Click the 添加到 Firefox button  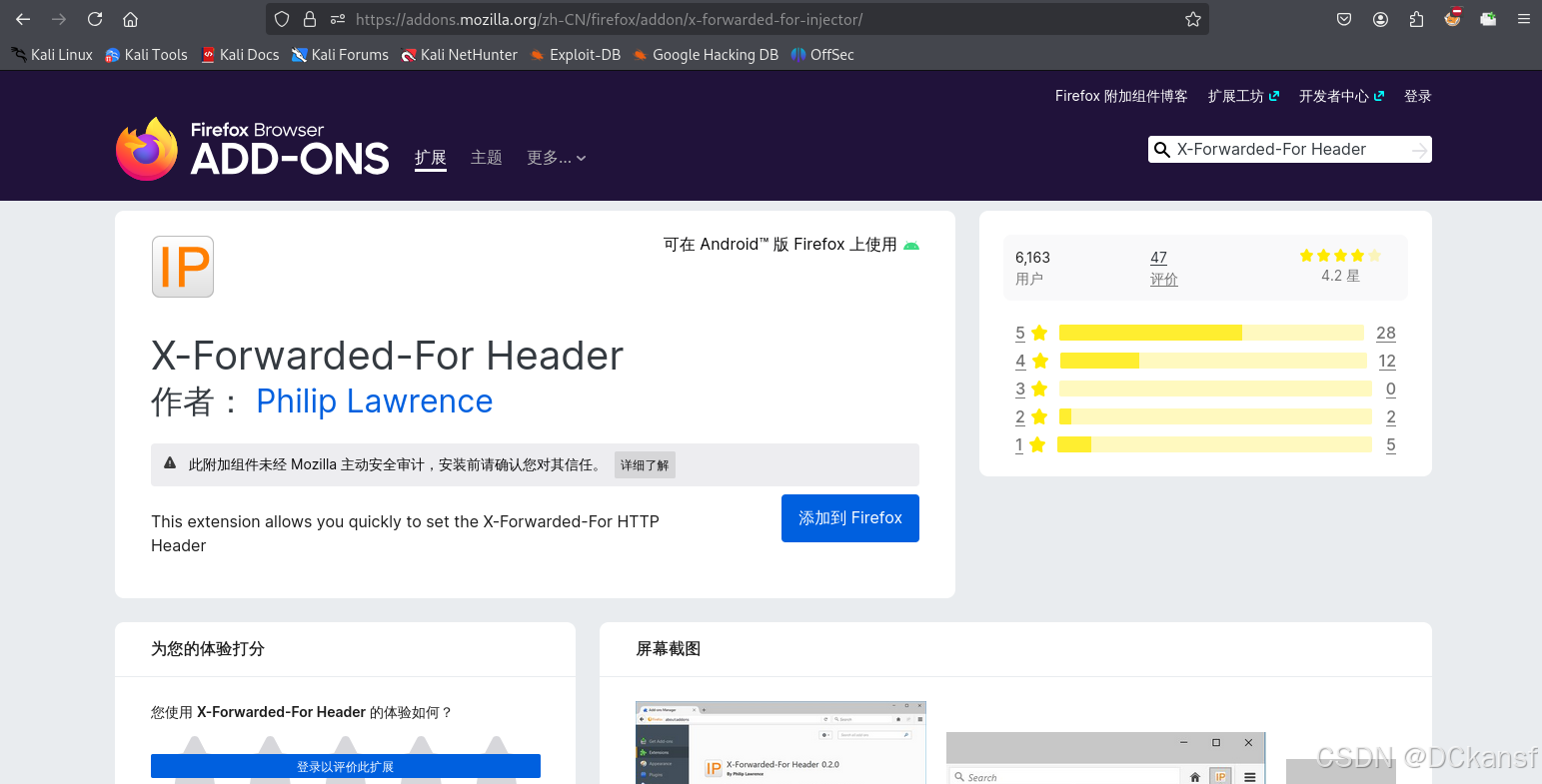click(x=850, y=518)
